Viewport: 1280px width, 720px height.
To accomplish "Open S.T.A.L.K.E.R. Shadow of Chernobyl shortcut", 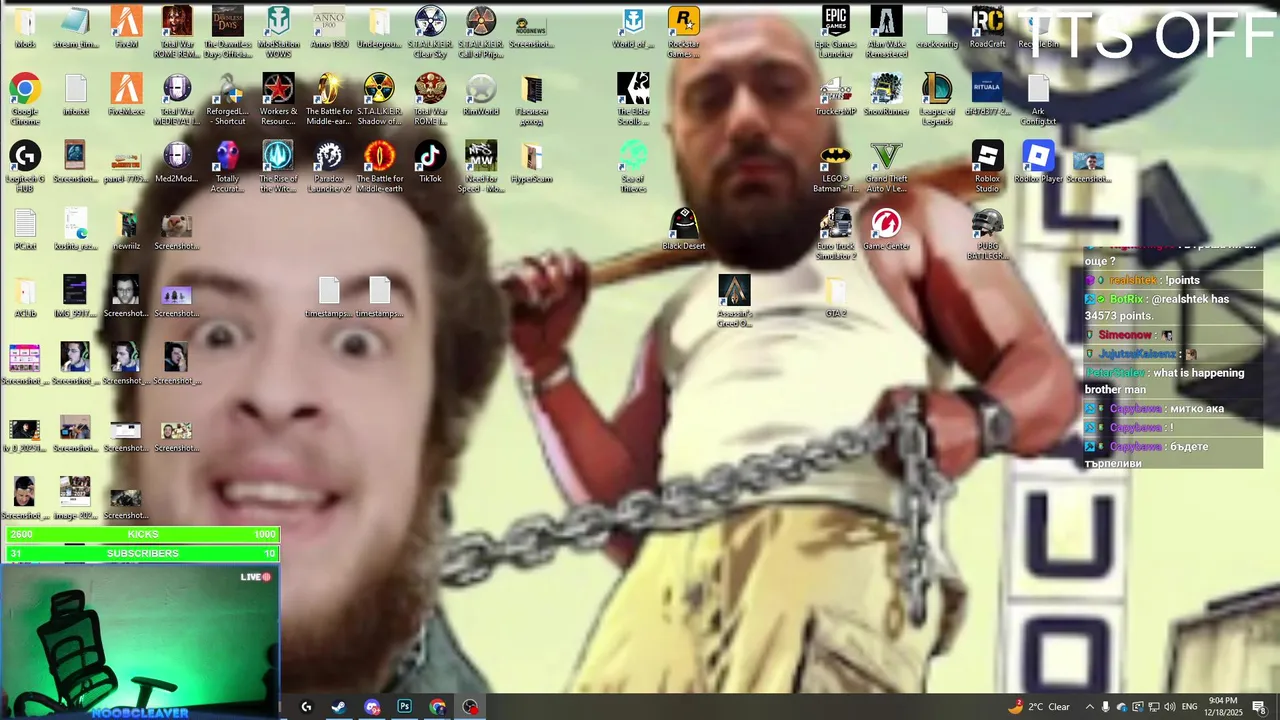I will pyautogui.click(x=379, y=100).
